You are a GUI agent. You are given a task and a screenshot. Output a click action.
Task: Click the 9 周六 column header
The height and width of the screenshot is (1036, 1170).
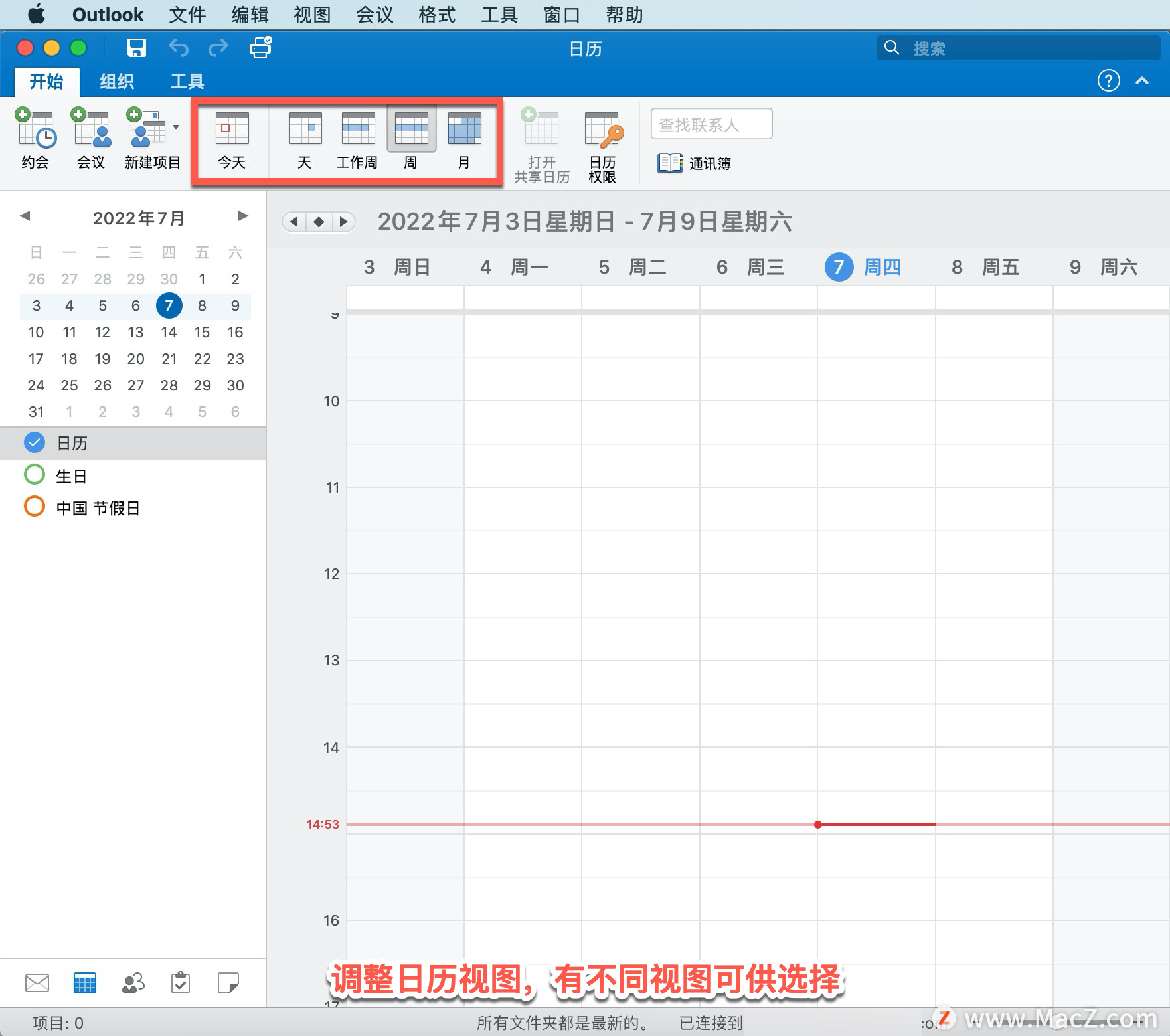1104,267
